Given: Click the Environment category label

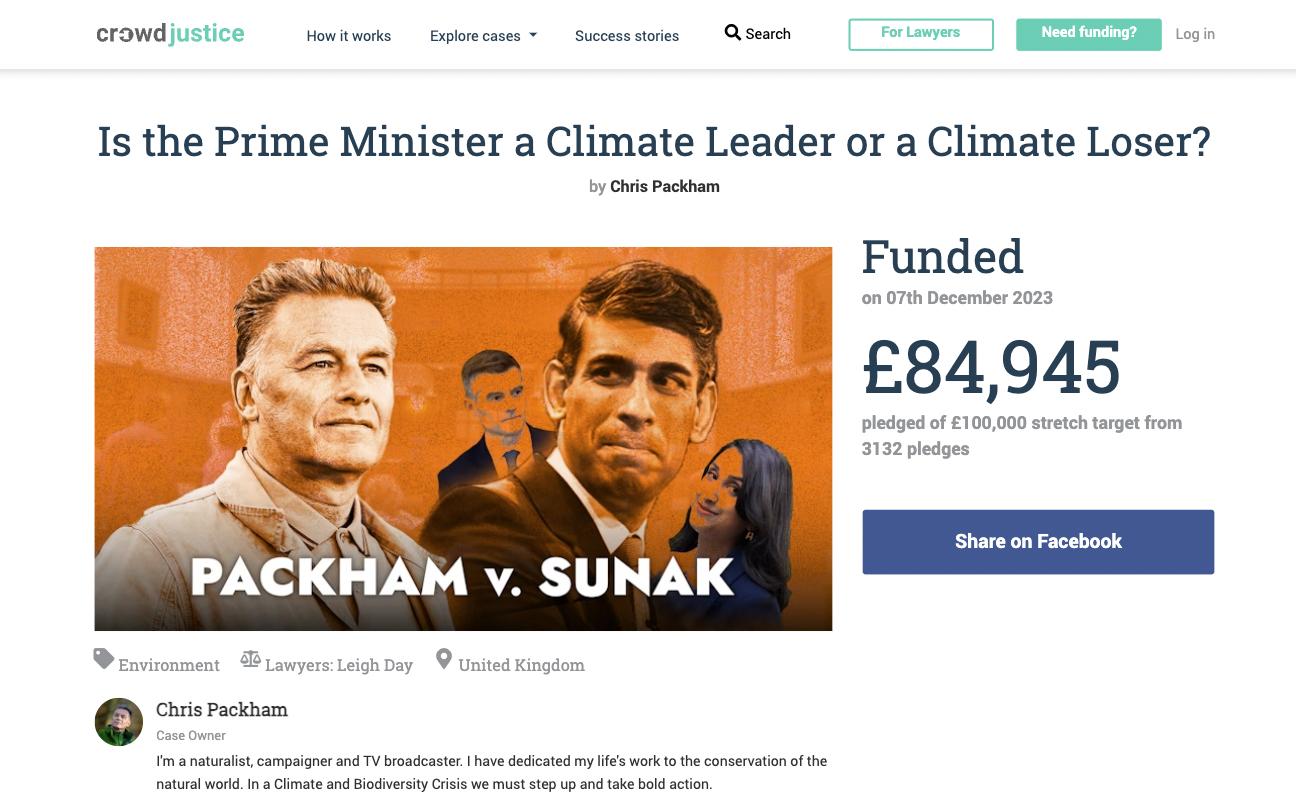Looking at the screenshot, I should [x=169, y=665].
